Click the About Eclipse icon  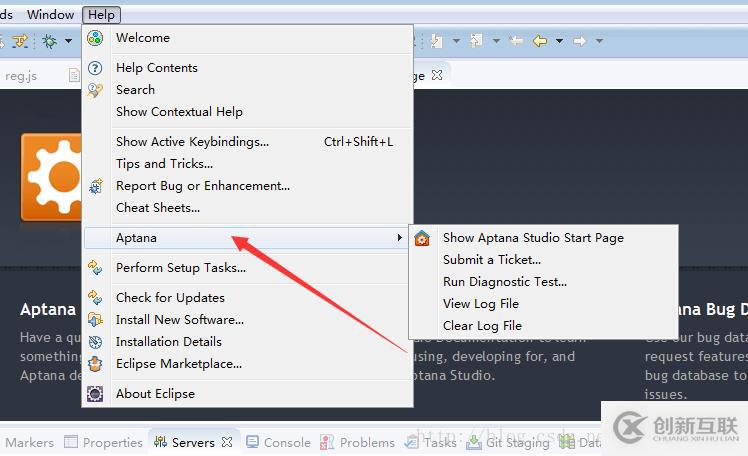(95, 394)
